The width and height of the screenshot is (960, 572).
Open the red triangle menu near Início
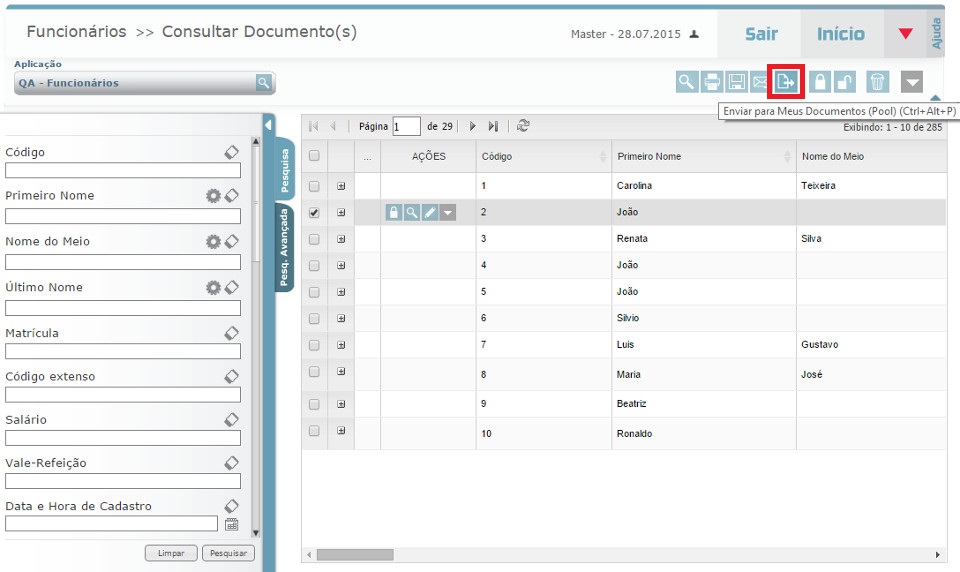(906, 34)
